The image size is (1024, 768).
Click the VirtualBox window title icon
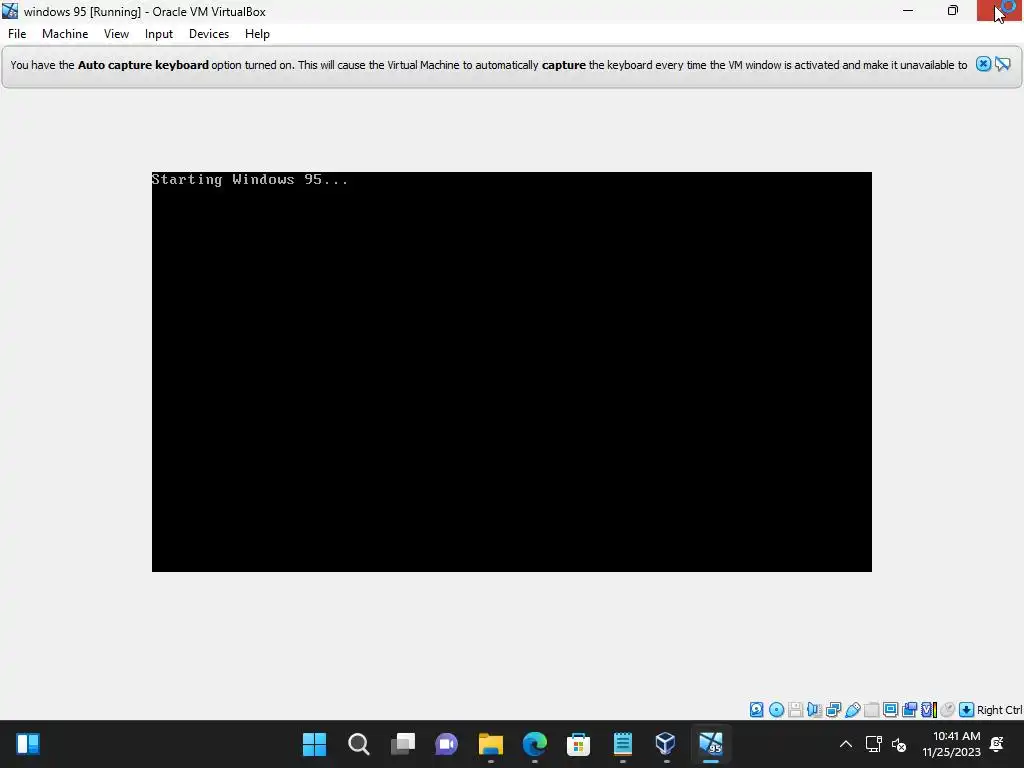tap(10, 11)
